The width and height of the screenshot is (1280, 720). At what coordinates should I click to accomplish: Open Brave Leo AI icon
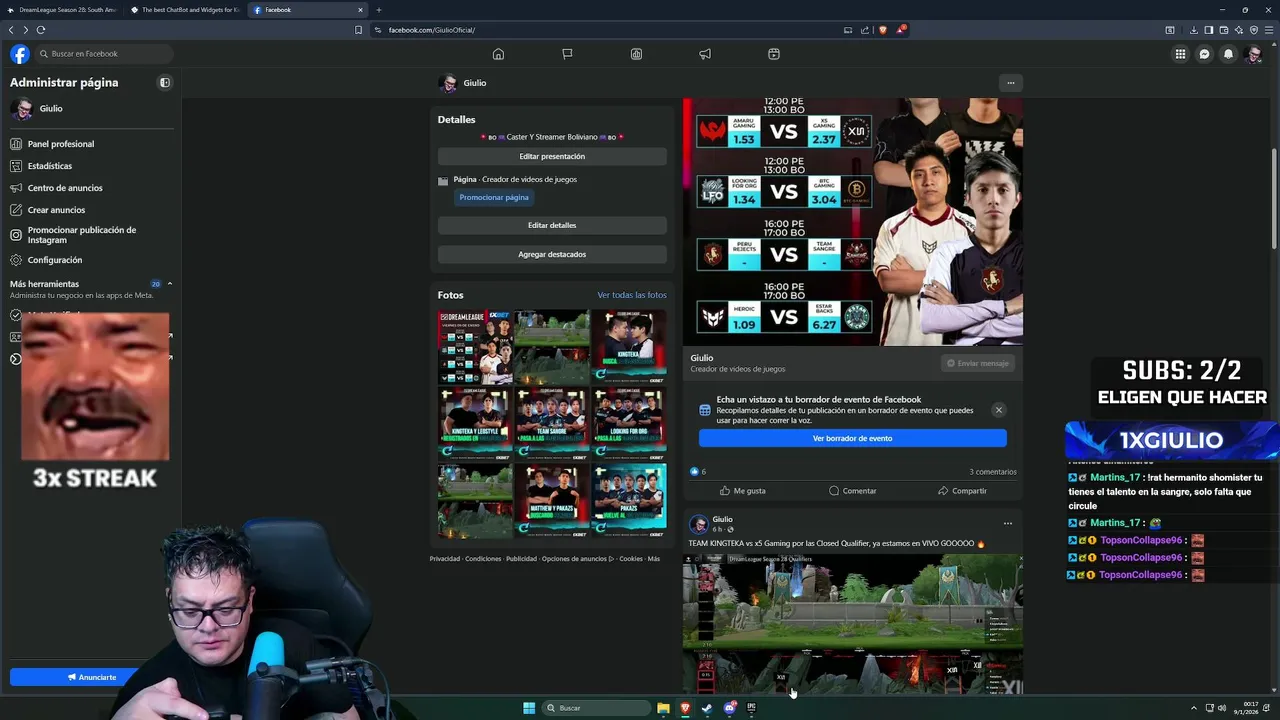coord(1239,30)
